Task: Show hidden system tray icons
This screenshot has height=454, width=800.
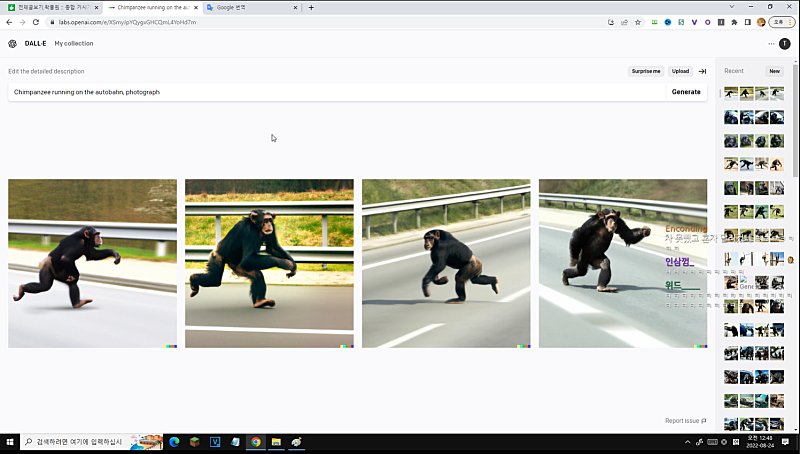Action: 687,442
